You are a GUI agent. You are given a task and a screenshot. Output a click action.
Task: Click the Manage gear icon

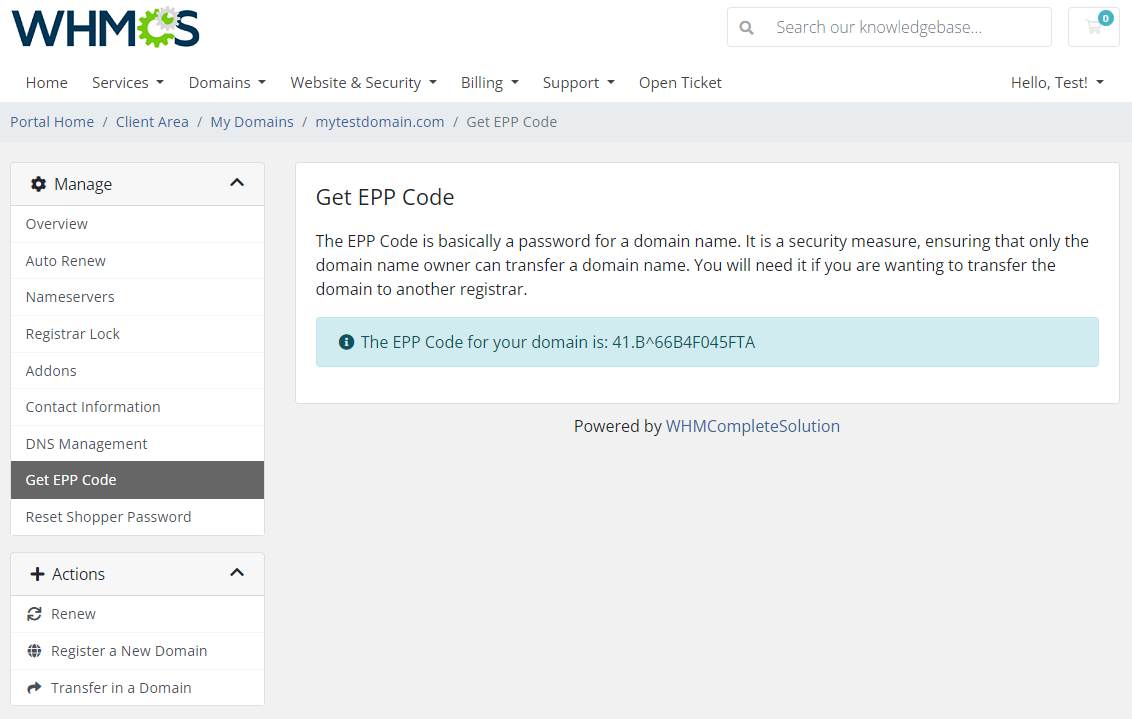coord(38,184)
